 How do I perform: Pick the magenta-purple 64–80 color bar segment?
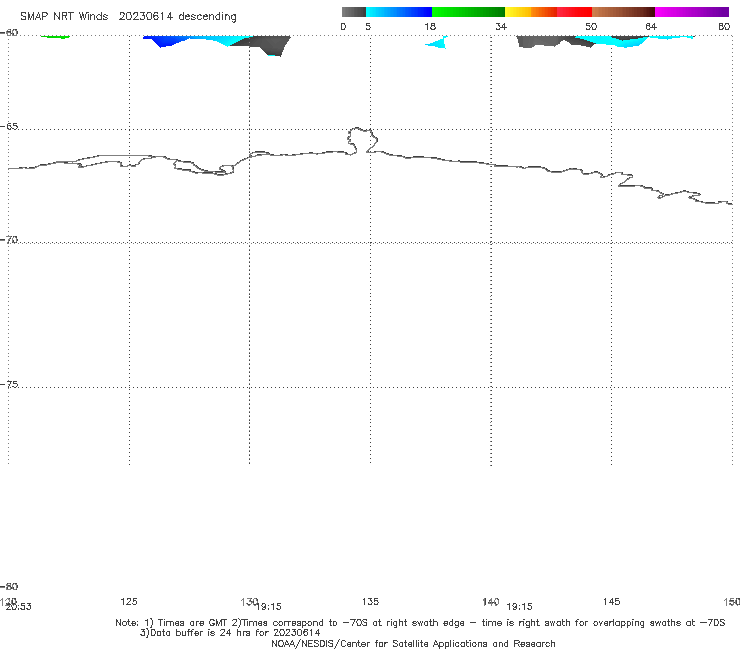point(692,12)
